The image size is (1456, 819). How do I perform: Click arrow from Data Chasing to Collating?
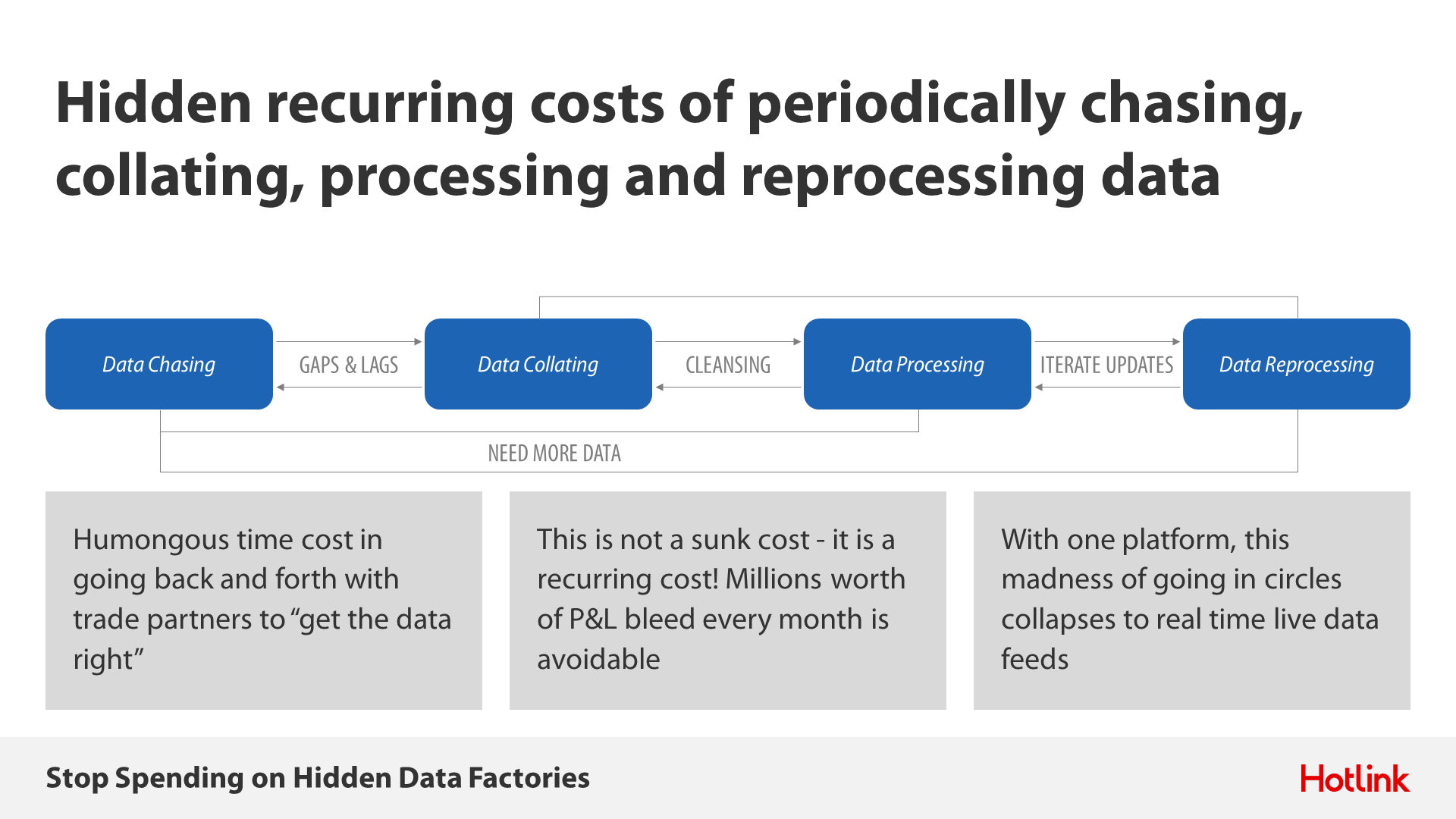[349, 342]
